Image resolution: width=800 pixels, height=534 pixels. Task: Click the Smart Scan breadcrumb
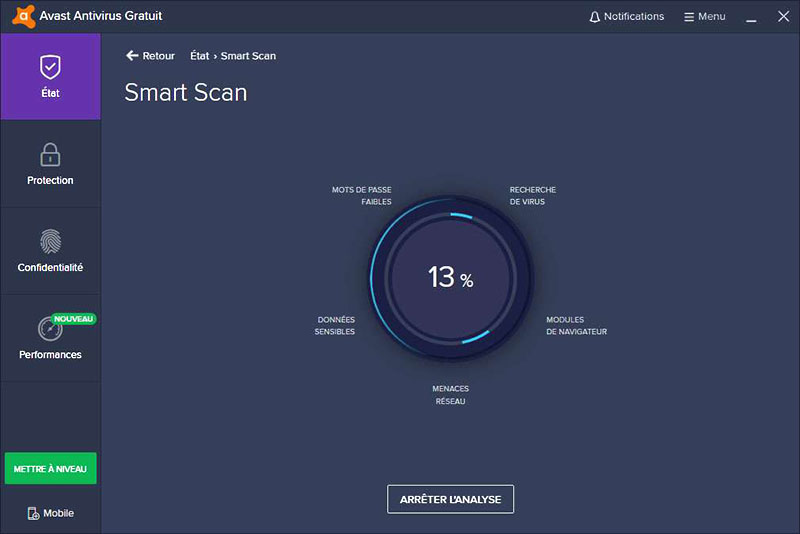tap(248, 56)
